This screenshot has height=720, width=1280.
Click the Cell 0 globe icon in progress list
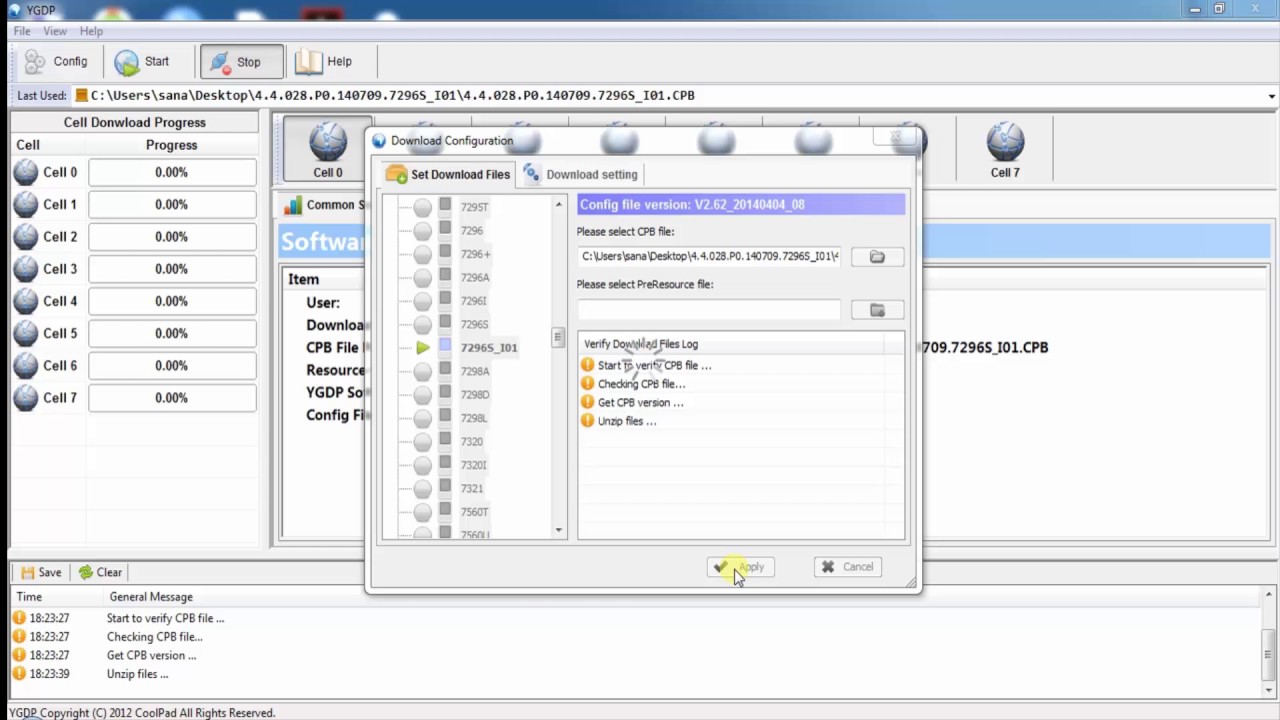(26, 172)
